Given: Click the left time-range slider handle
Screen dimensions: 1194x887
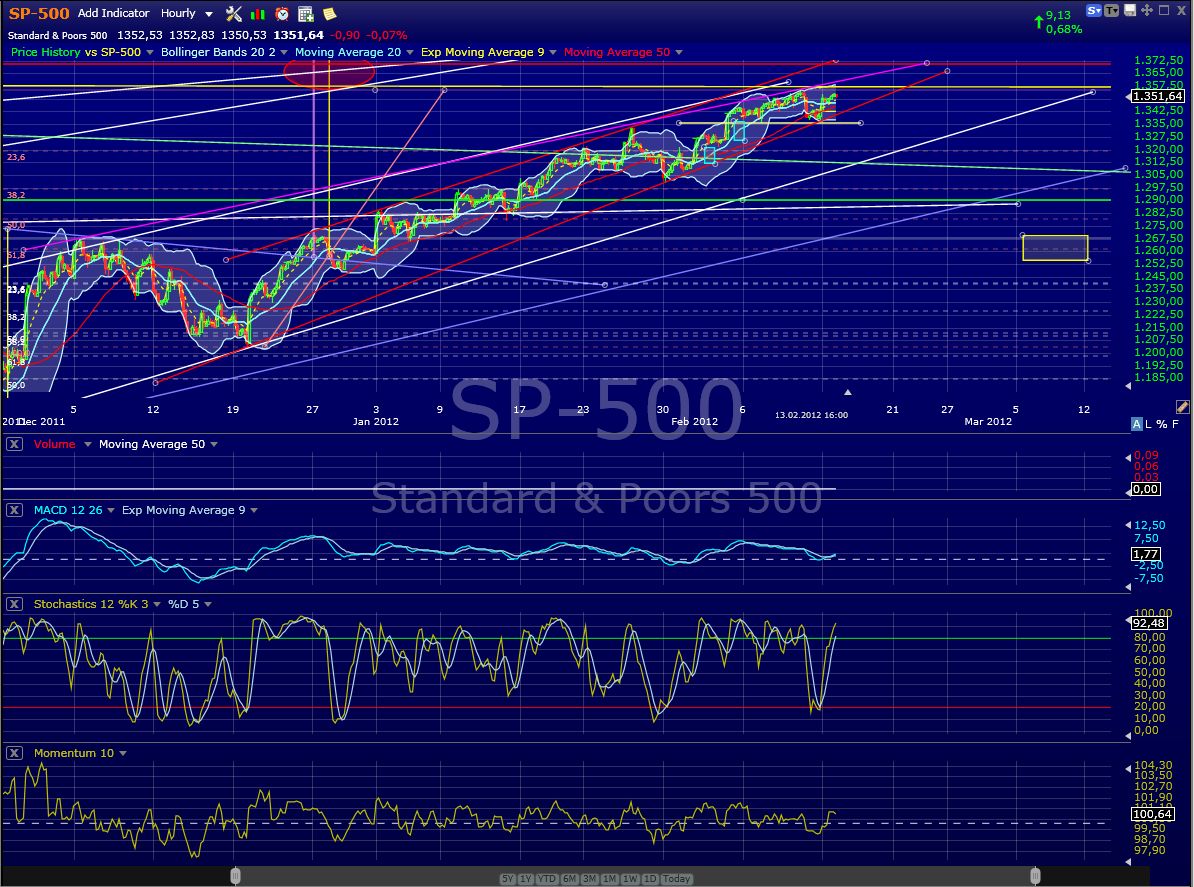Looking at the screenshot, I should pyautogui.click(x=235, y=876).
